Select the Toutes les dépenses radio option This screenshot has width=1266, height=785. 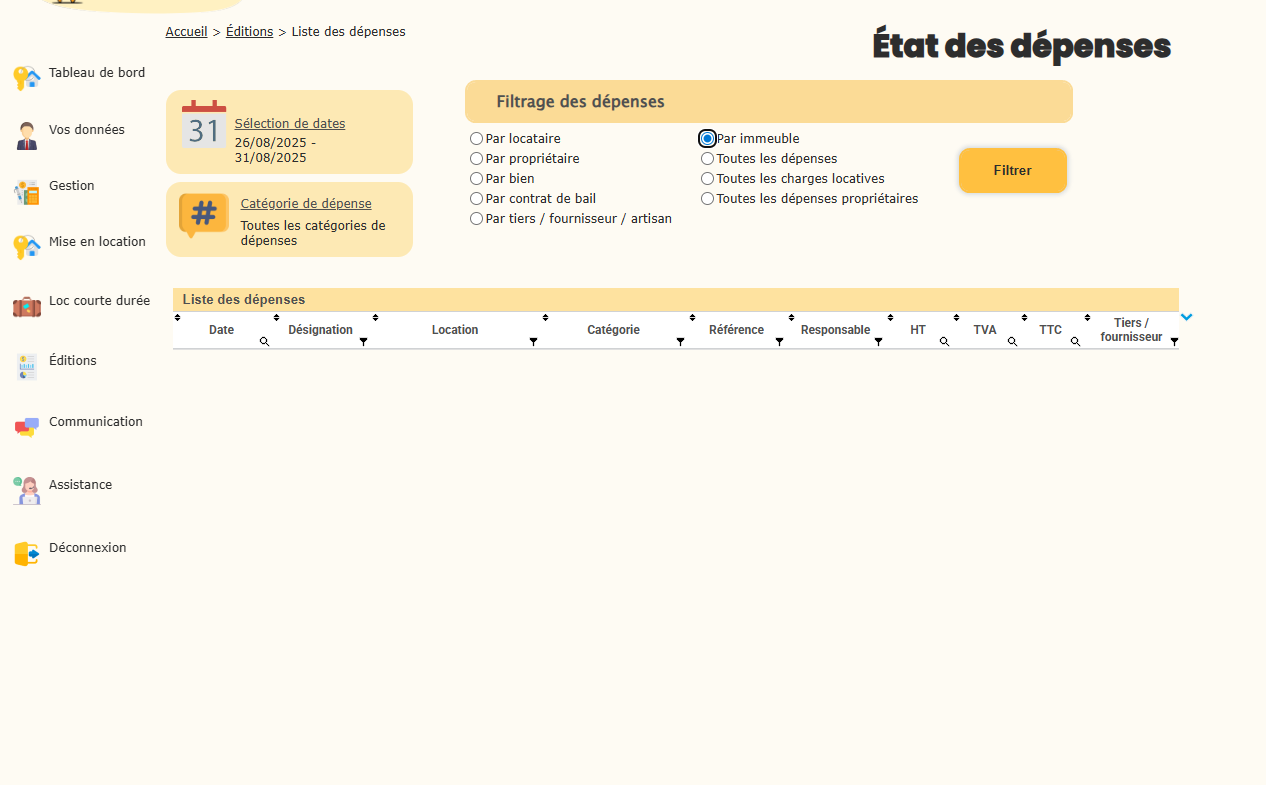coord(708,159)
